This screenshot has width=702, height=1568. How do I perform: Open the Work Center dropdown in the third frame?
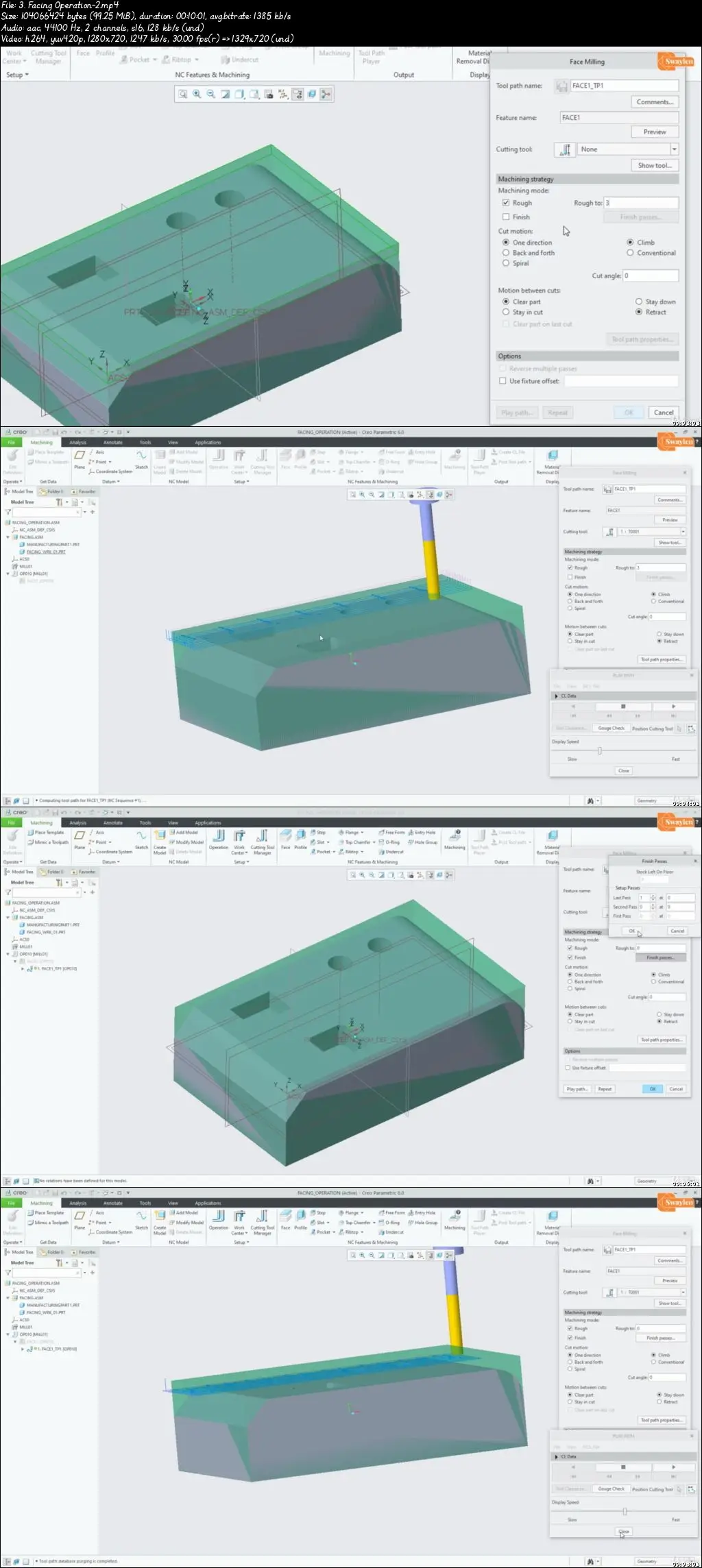tap(247, 852)
